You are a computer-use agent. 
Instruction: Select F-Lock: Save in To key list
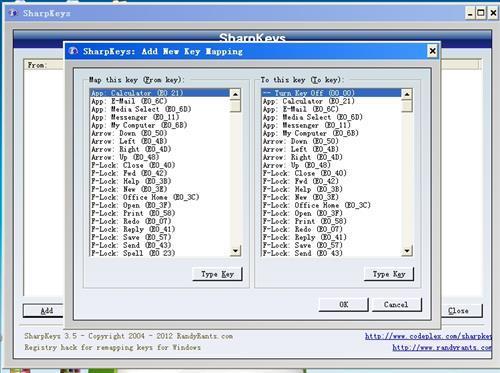332,245
